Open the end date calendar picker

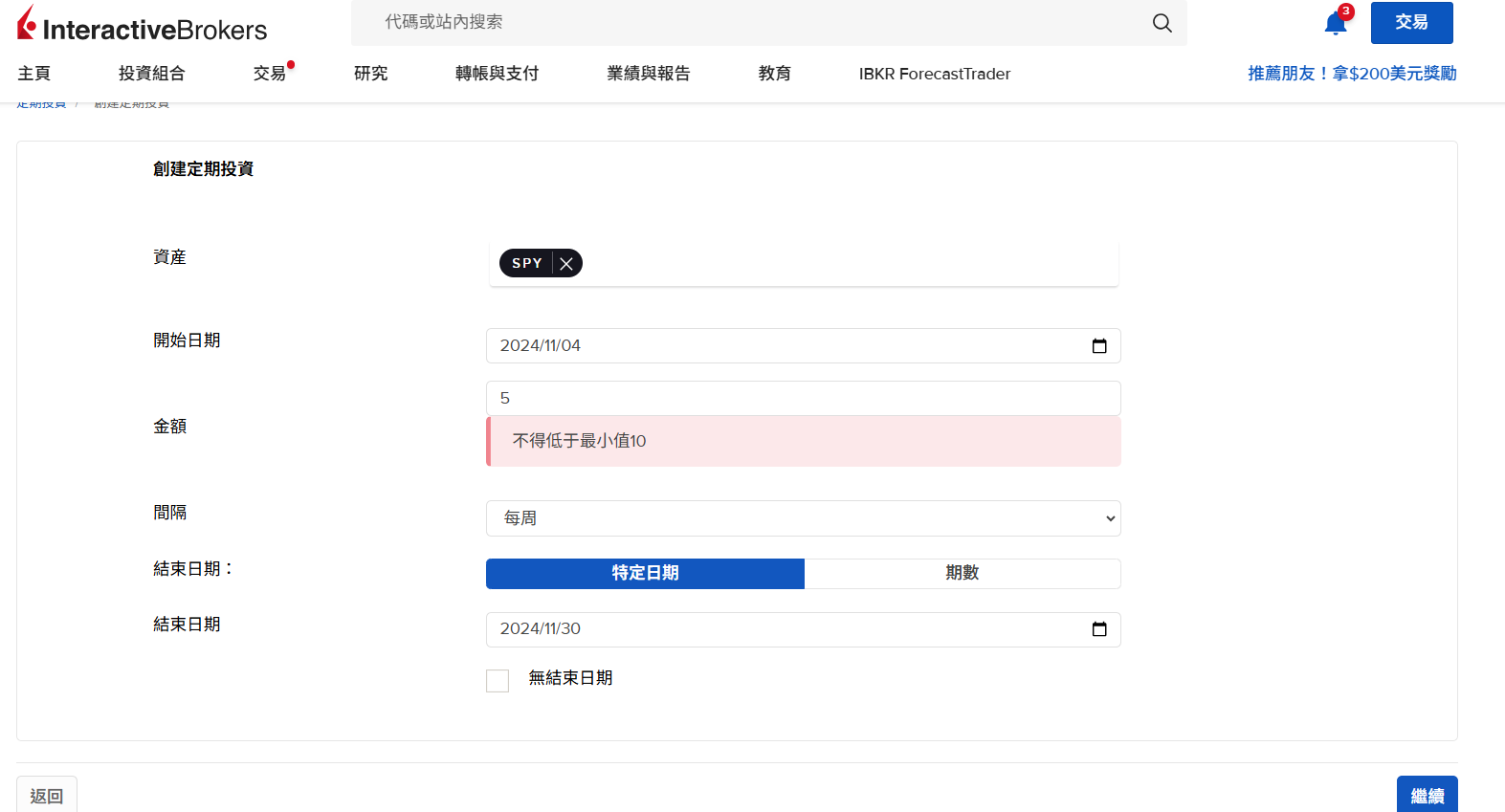(1099, 629)
